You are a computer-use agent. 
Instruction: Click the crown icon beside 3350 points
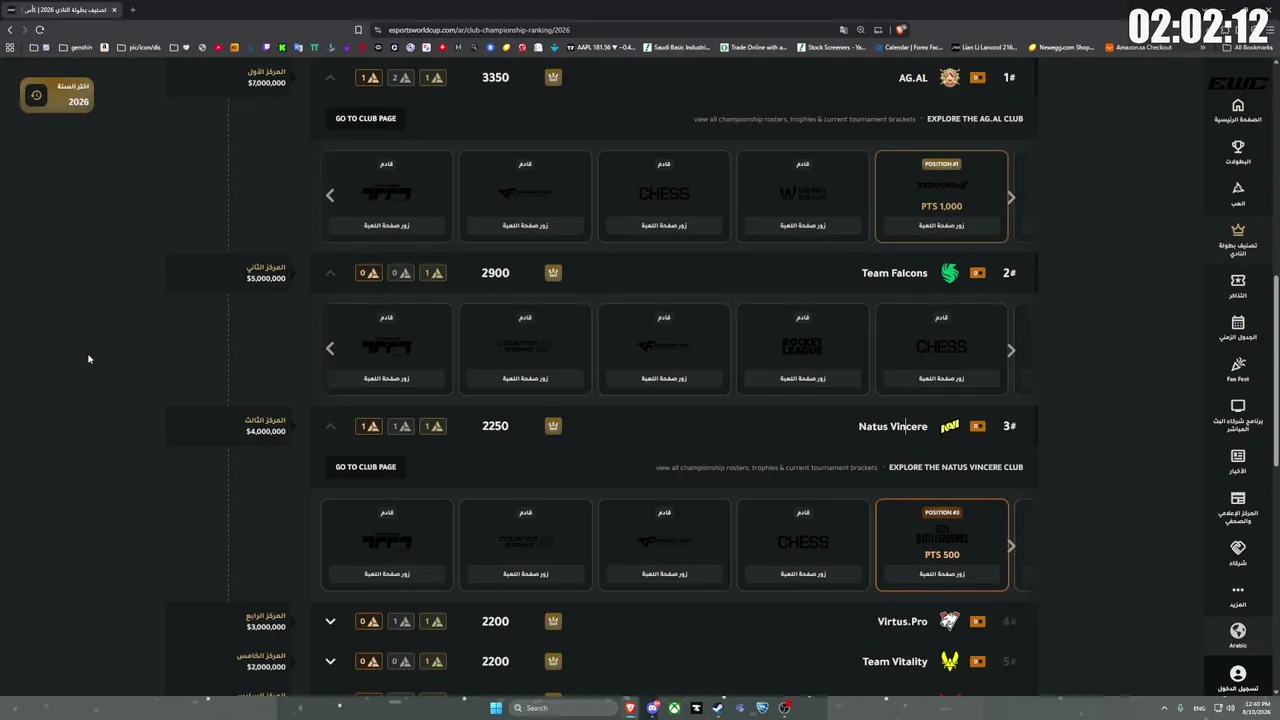click(x=553, y=77)
